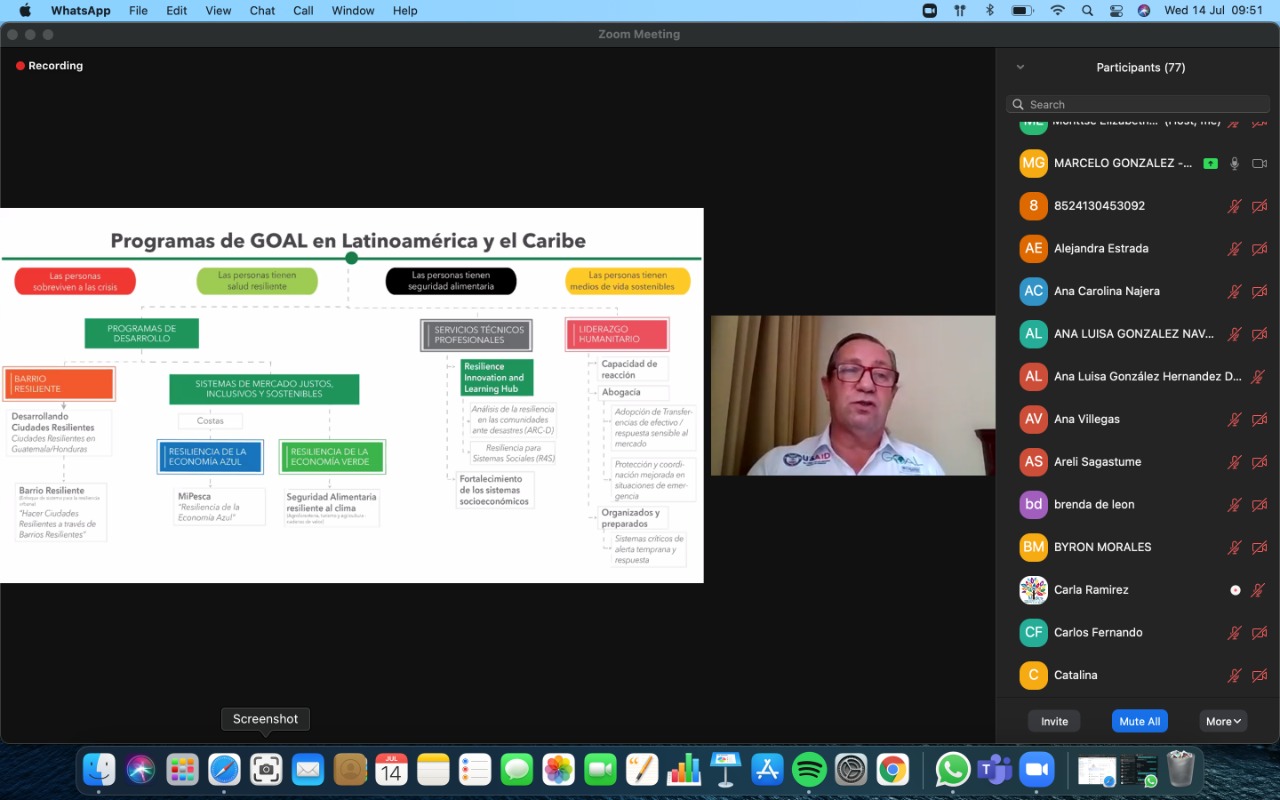Launch Microsoft Teams in the dock
Viewport: 1280px width, 800px height.
pos(995,769)
